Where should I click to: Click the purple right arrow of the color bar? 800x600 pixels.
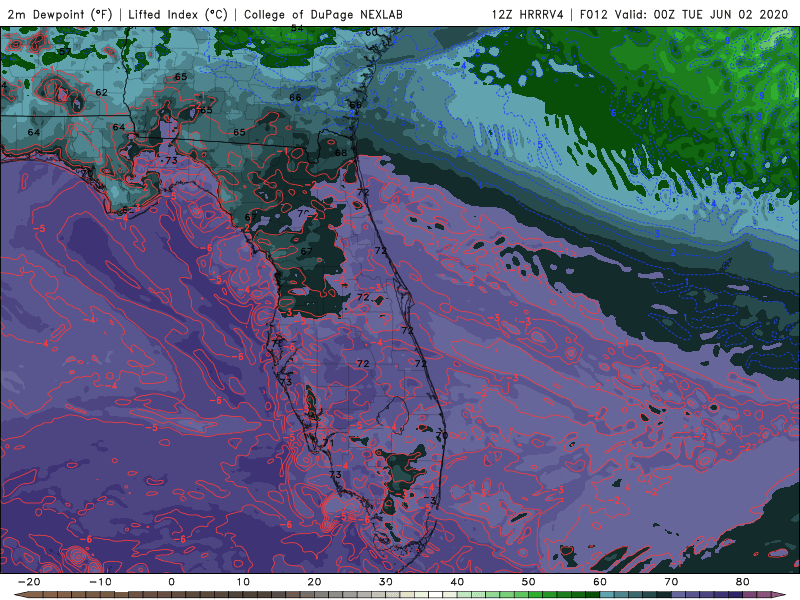click(x=781, y=595)
